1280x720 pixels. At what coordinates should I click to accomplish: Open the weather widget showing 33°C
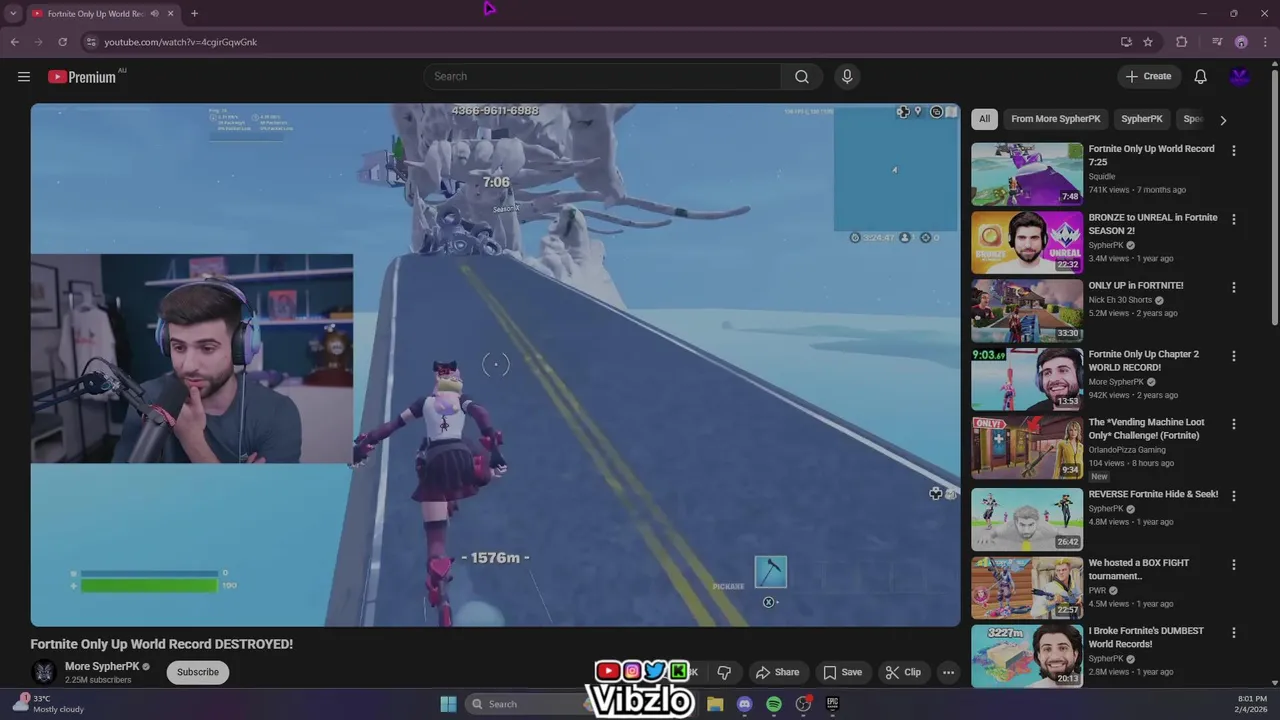48,704
